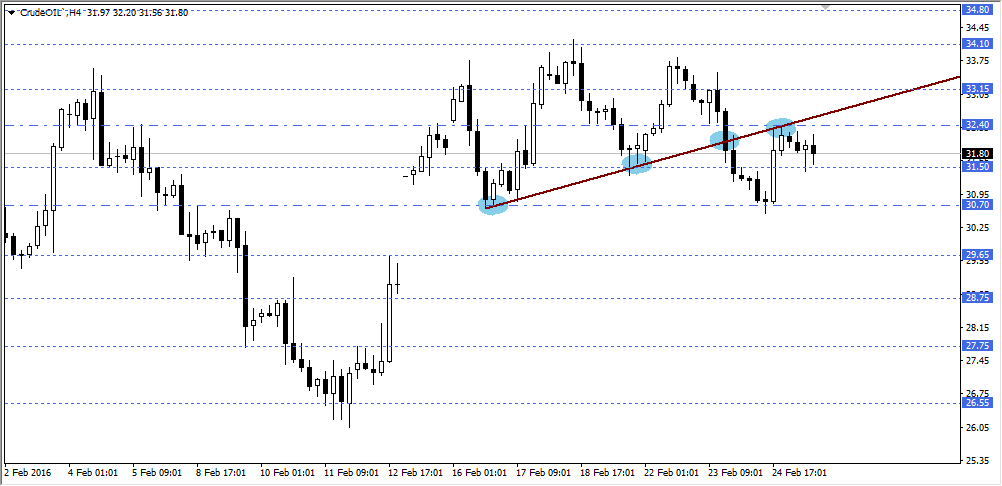Image resolution: width=1002 pixels, height=486 pixels.
Task: Click the 26.55 price level label
Action: coord(976,403)
